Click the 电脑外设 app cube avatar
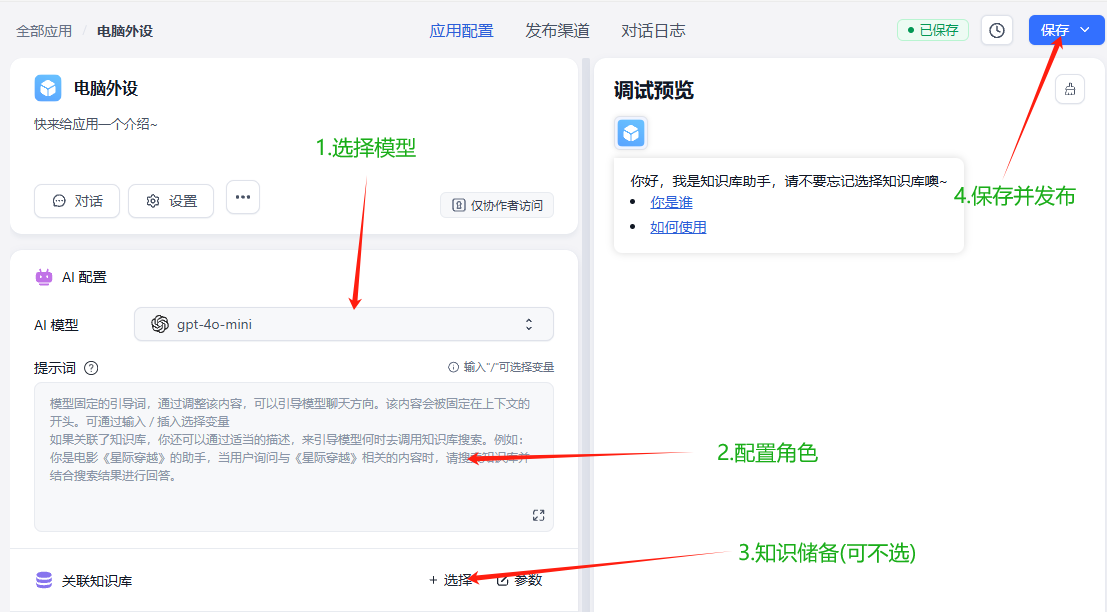The height and width of the screenshot is (612, 1107). tap(48, 88)
